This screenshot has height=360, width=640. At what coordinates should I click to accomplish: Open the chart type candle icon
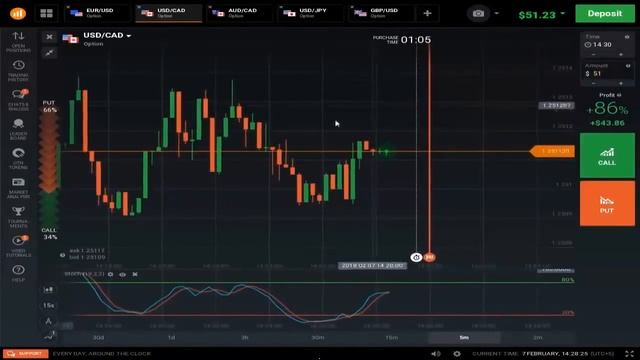(48, 290)
